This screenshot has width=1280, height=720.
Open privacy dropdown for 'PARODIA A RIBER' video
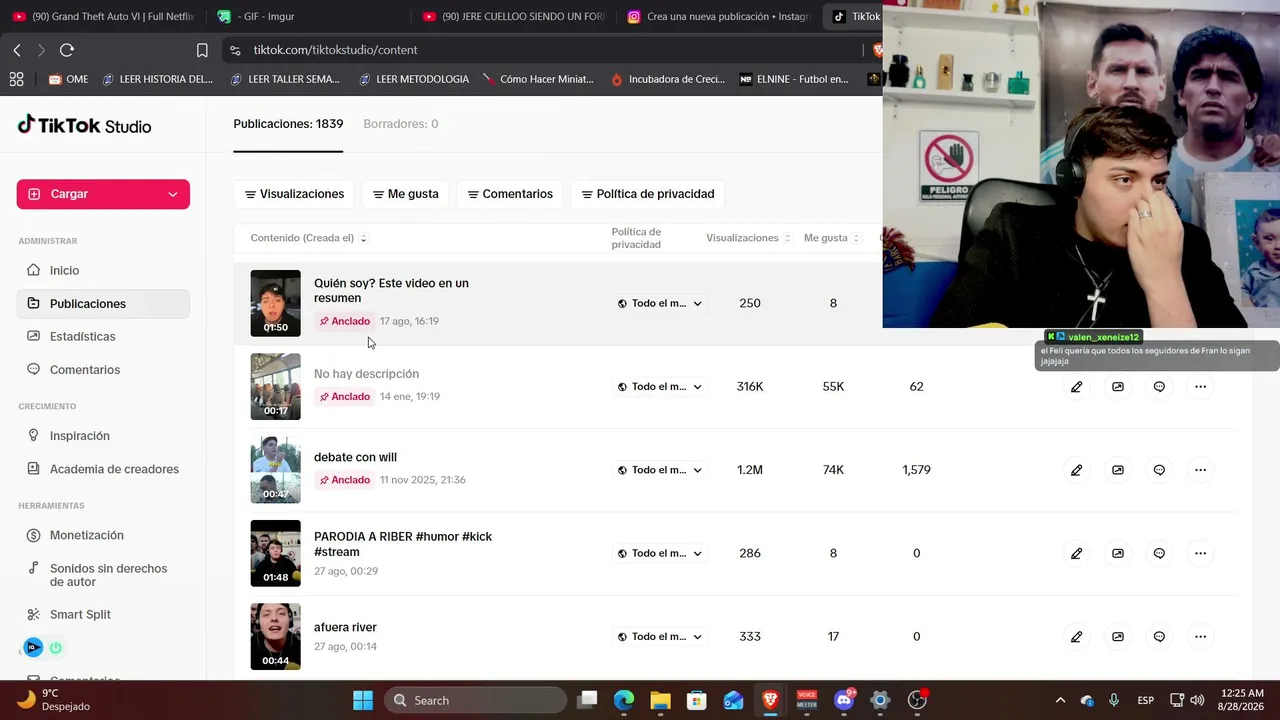[x=660, y=553]
